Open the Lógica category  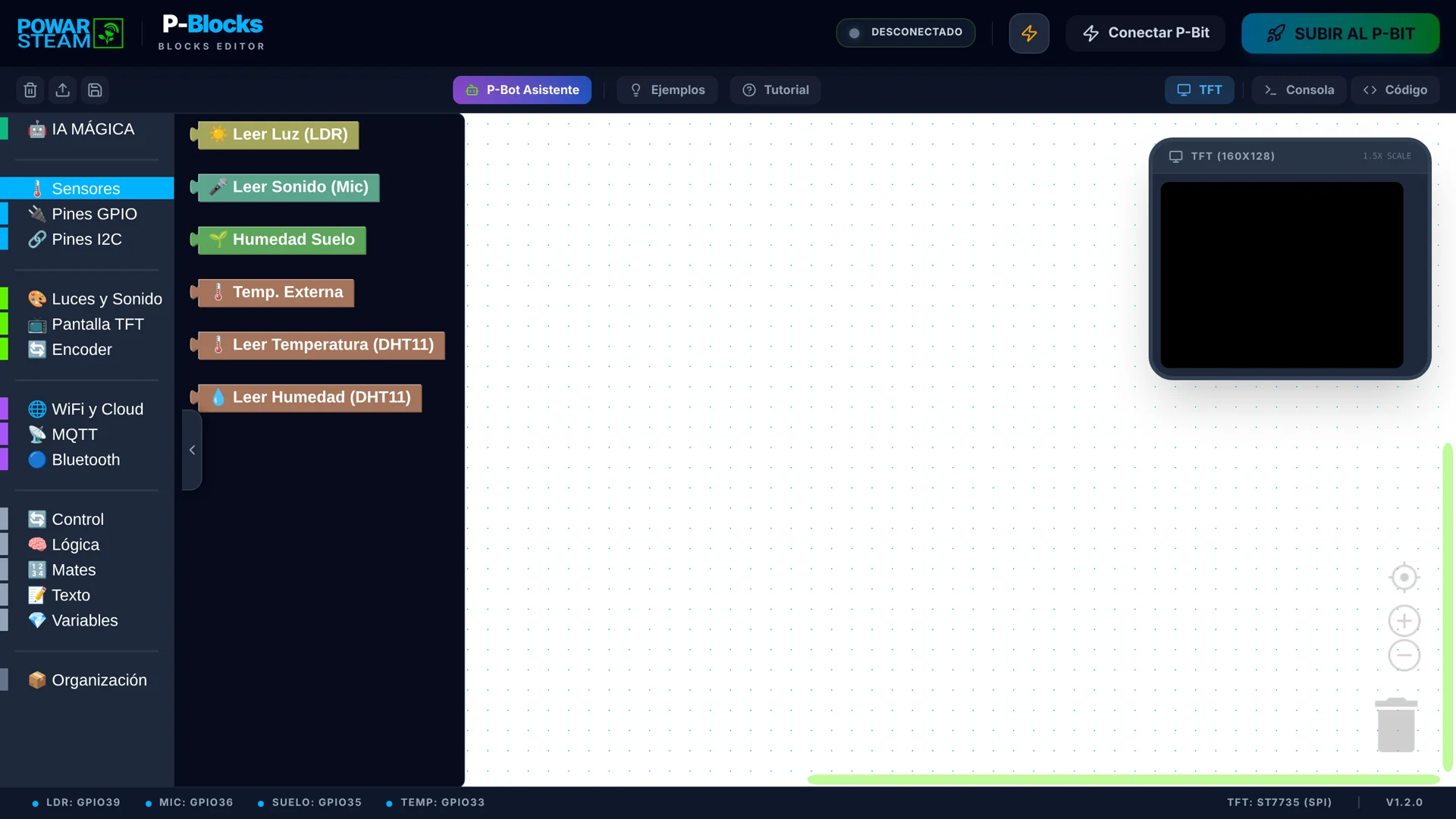tap(87, 545)
